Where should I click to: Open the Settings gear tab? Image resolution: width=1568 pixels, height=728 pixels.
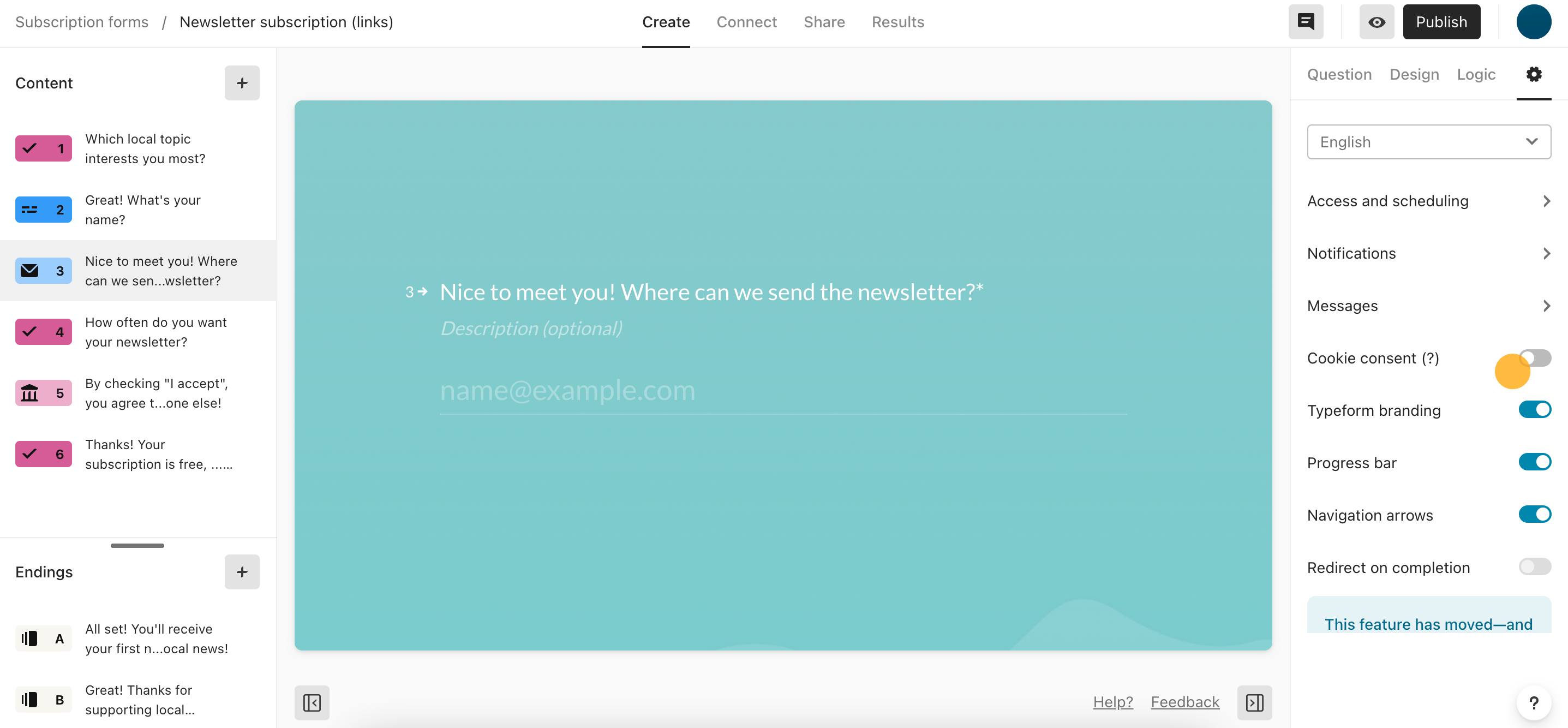point(1533,74)
